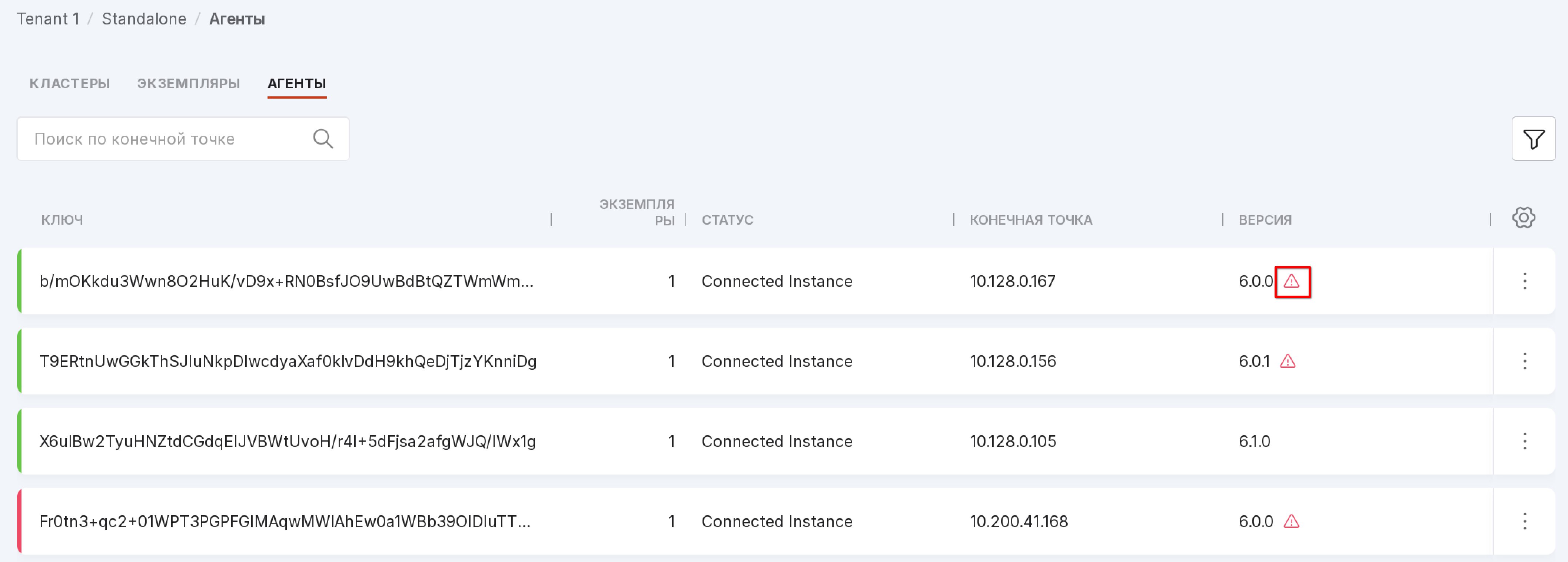Open row menu for agent 10.200.41.168
The height and width of the screenshot is (562, 1568).
[x=1524, y=522]
